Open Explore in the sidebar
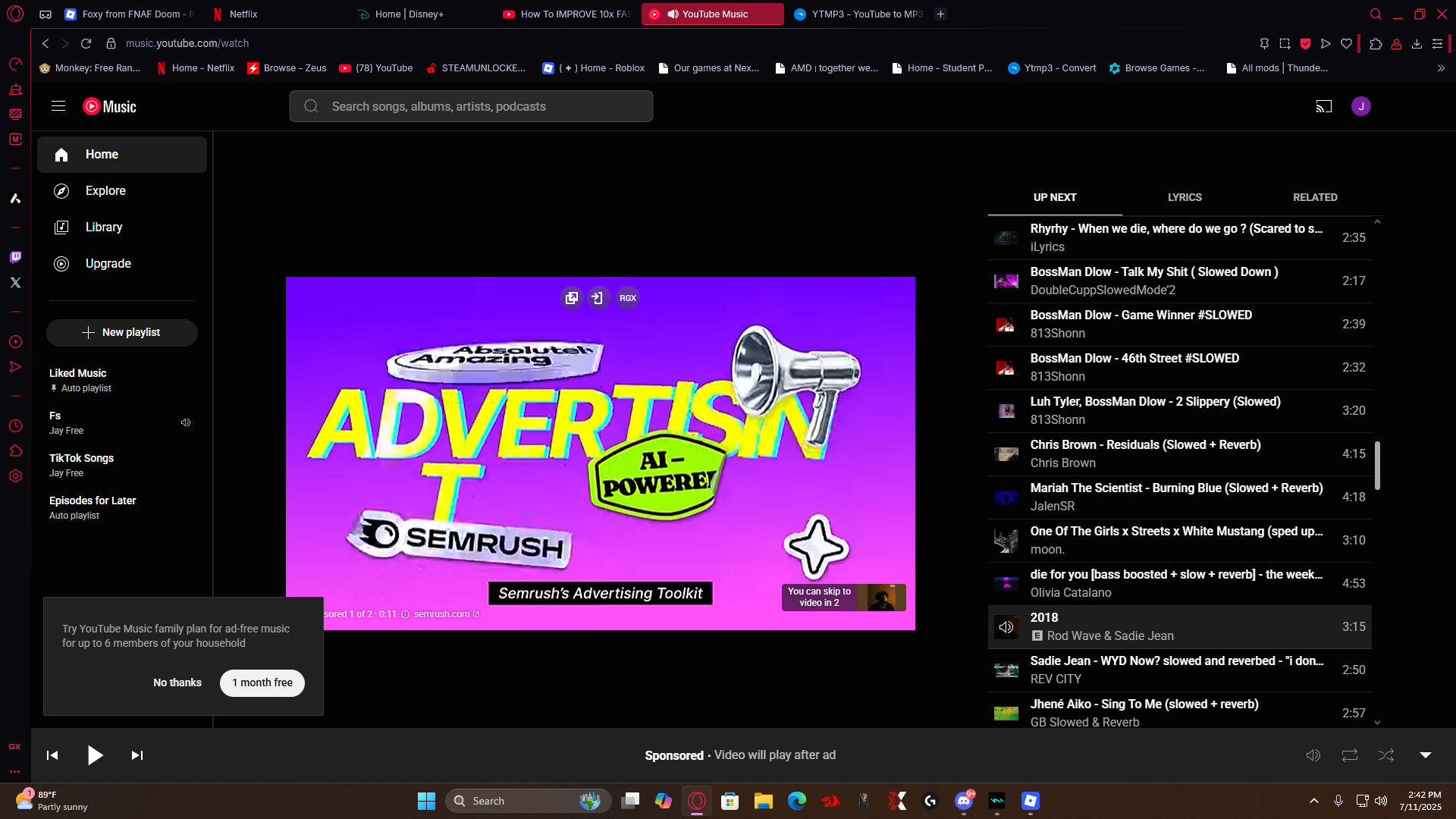The image size is (1456, 819). [x=122, y=191]
